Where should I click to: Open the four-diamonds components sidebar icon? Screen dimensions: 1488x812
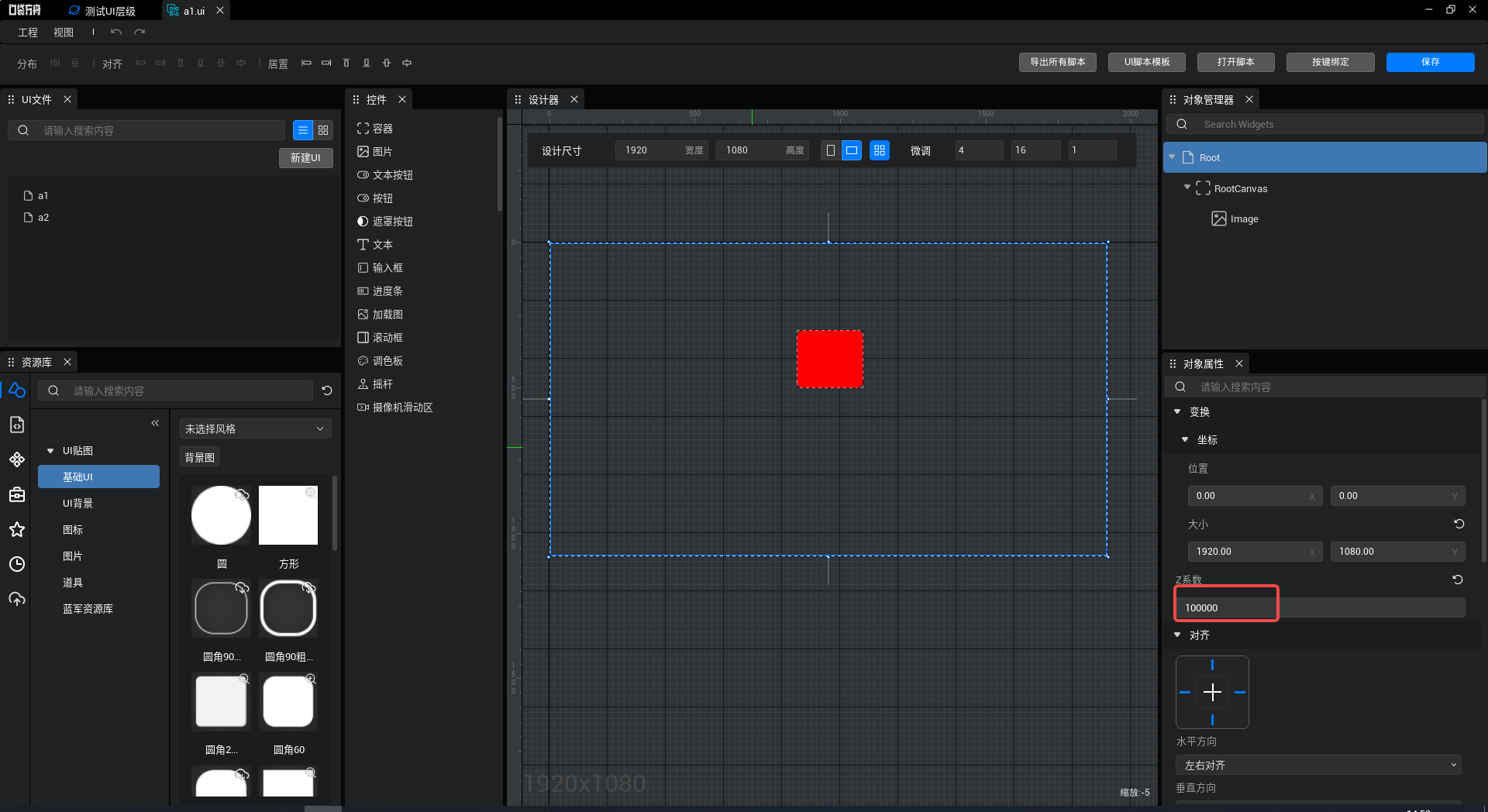(17, 459)
